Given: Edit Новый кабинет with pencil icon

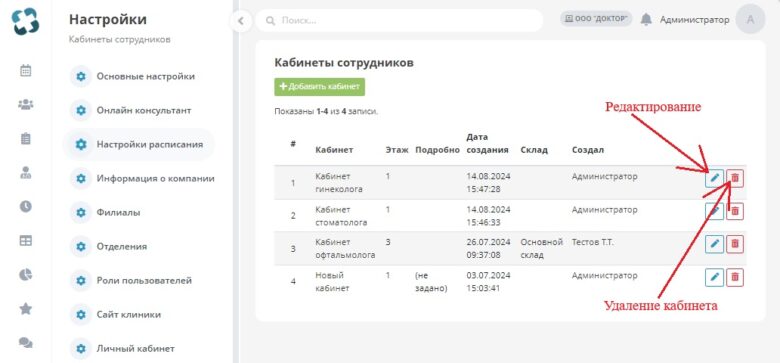Looking at the screenshot, I should click(714, 277).
